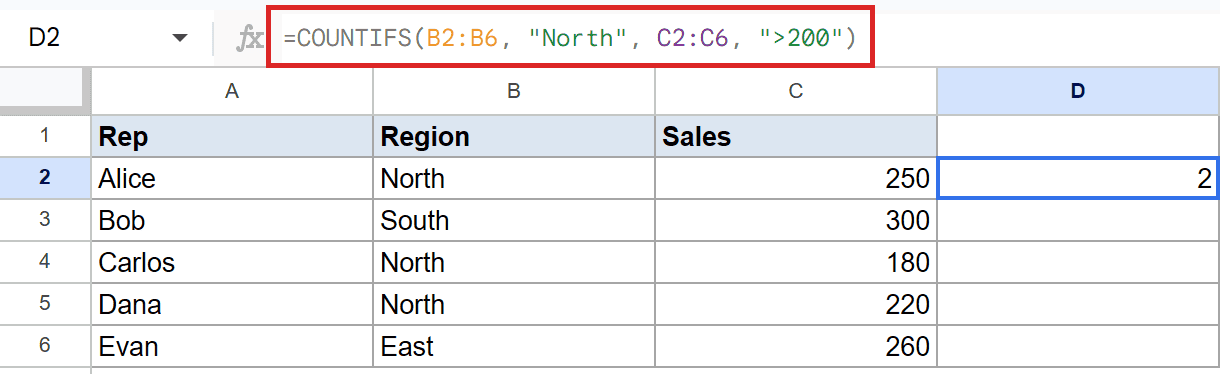Select row 2 header
The width and height of the screenshot is (1220, 374).
tap(45, 178)
